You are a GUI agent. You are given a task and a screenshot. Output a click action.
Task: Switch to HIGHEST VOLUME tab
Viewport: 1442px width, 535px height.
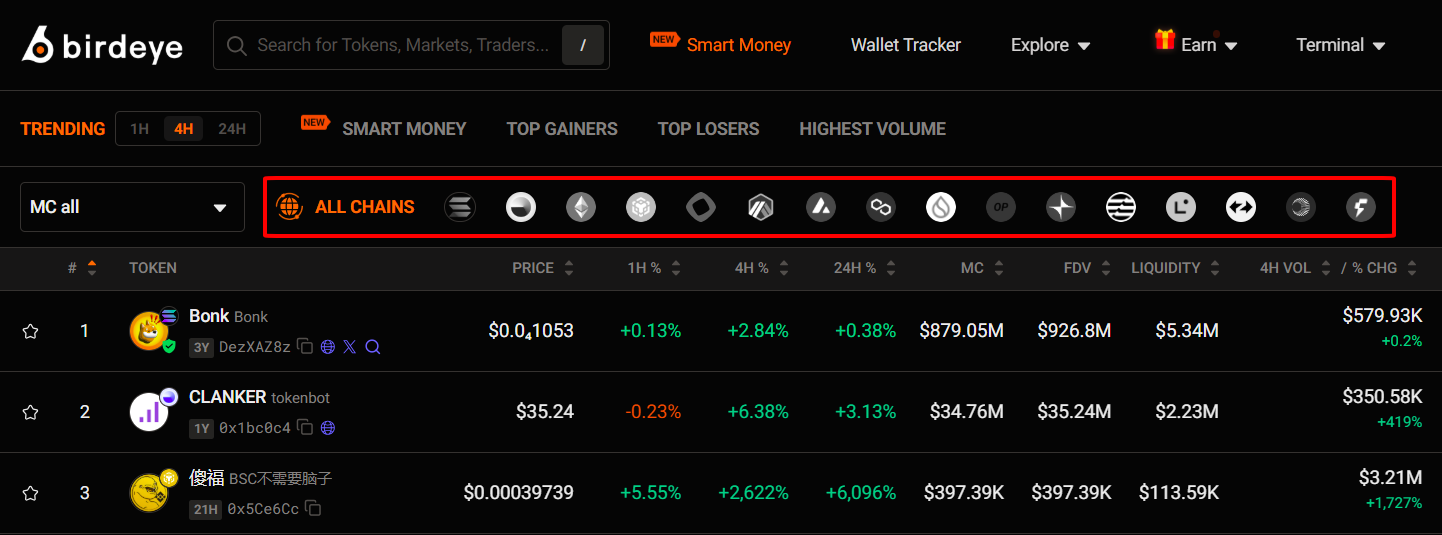point(872,129)
